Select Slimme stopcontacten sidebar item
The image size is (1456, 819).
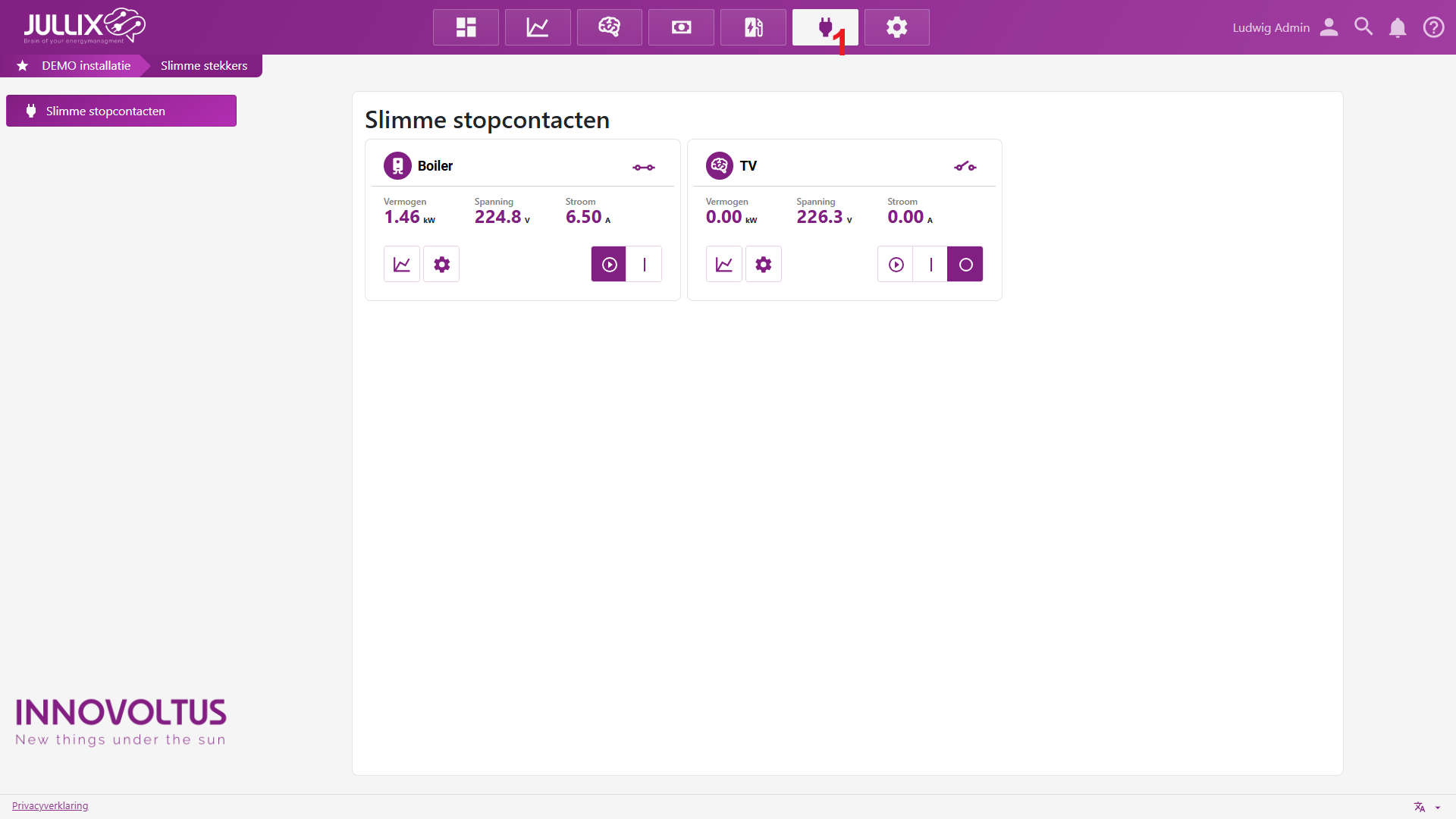pyautogui.click(x=121, y=111)
